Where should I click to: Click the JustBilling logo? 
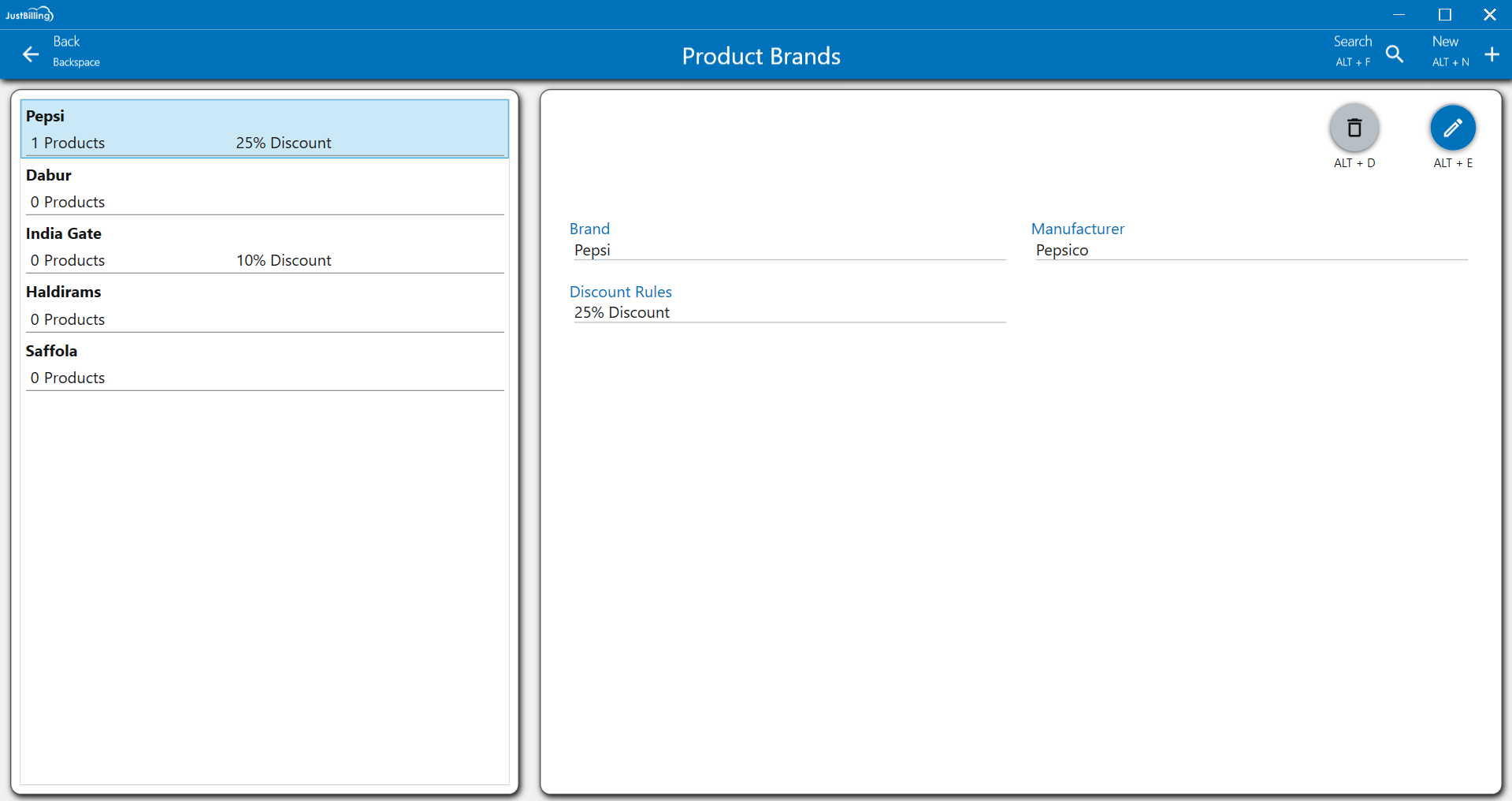tap(29, 14)
